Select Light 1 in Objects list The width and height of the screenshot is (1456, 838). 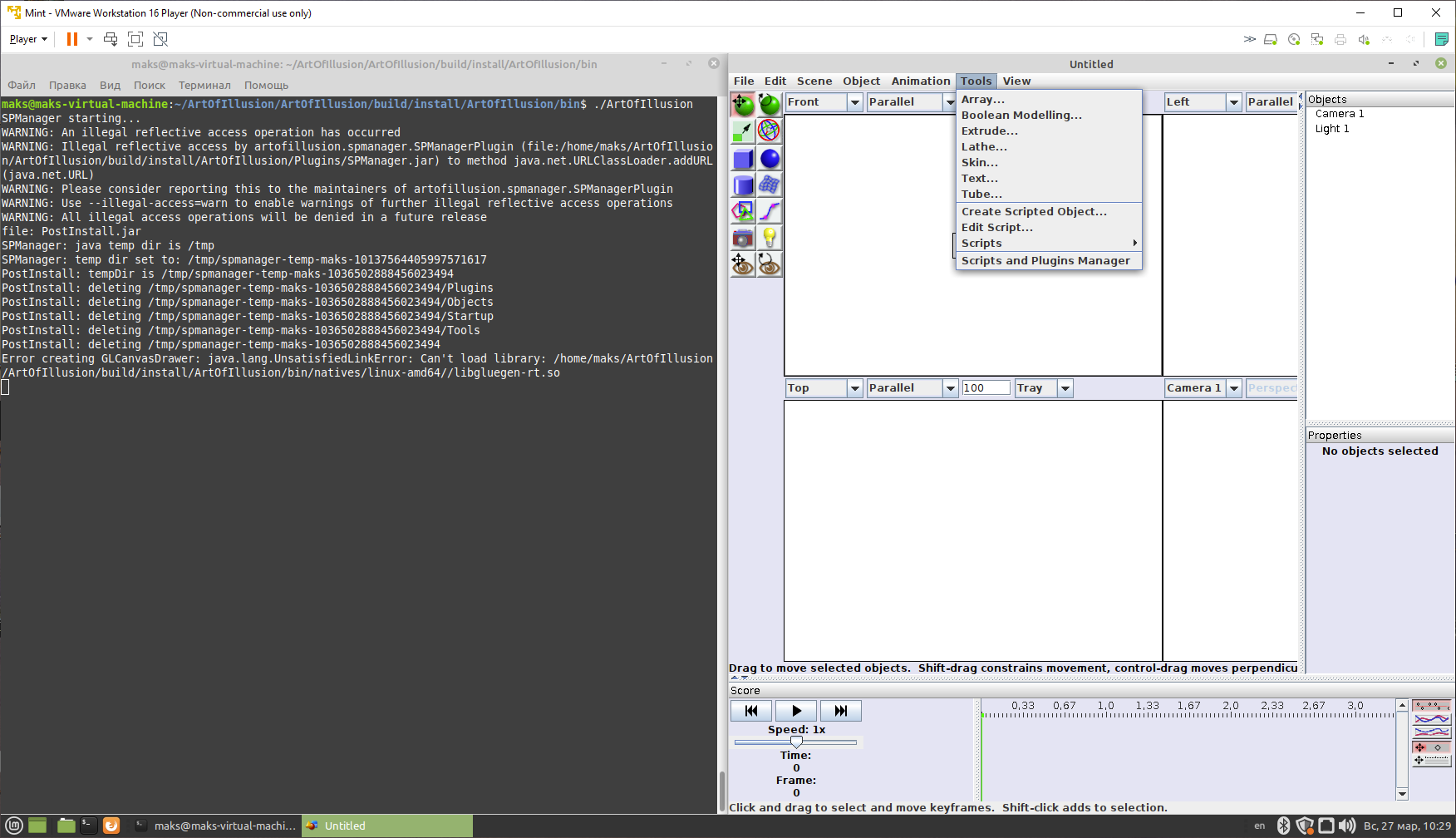point(1332,129)
